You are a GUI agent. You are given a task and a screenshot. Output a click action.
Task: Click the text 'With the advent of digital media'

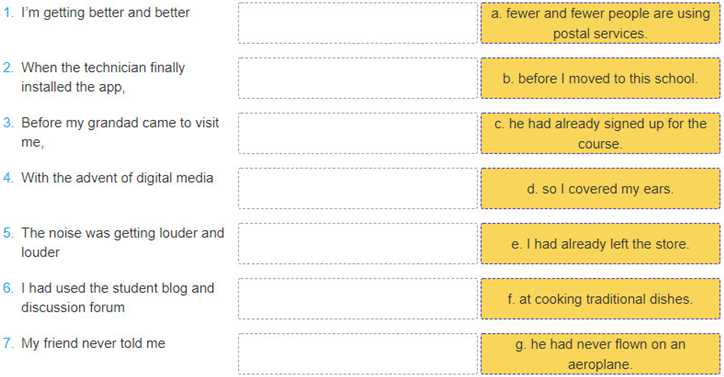click(x=117, y=178)
